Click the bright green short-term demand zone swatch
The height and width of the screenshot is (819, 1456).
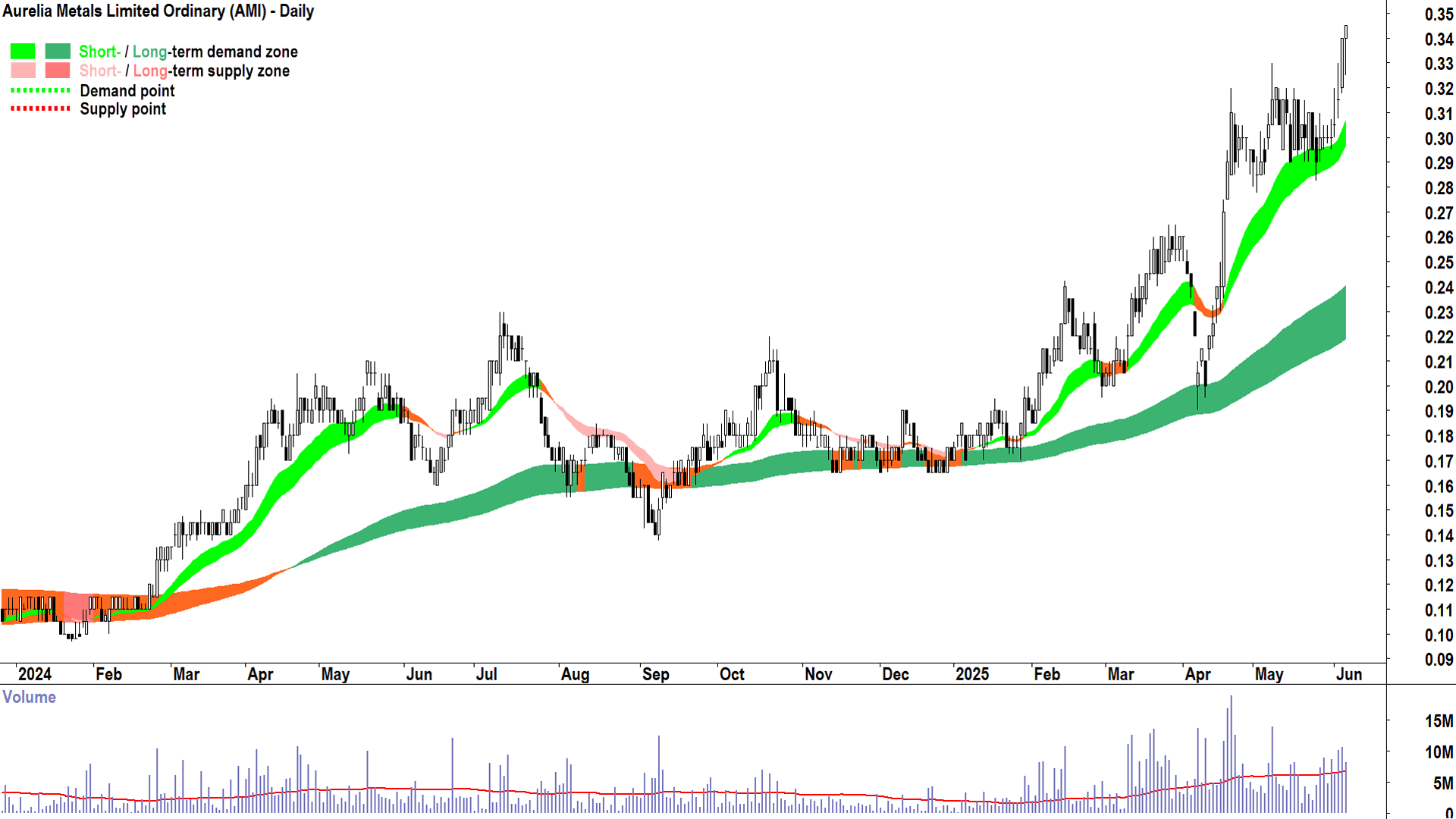point(23,52)
